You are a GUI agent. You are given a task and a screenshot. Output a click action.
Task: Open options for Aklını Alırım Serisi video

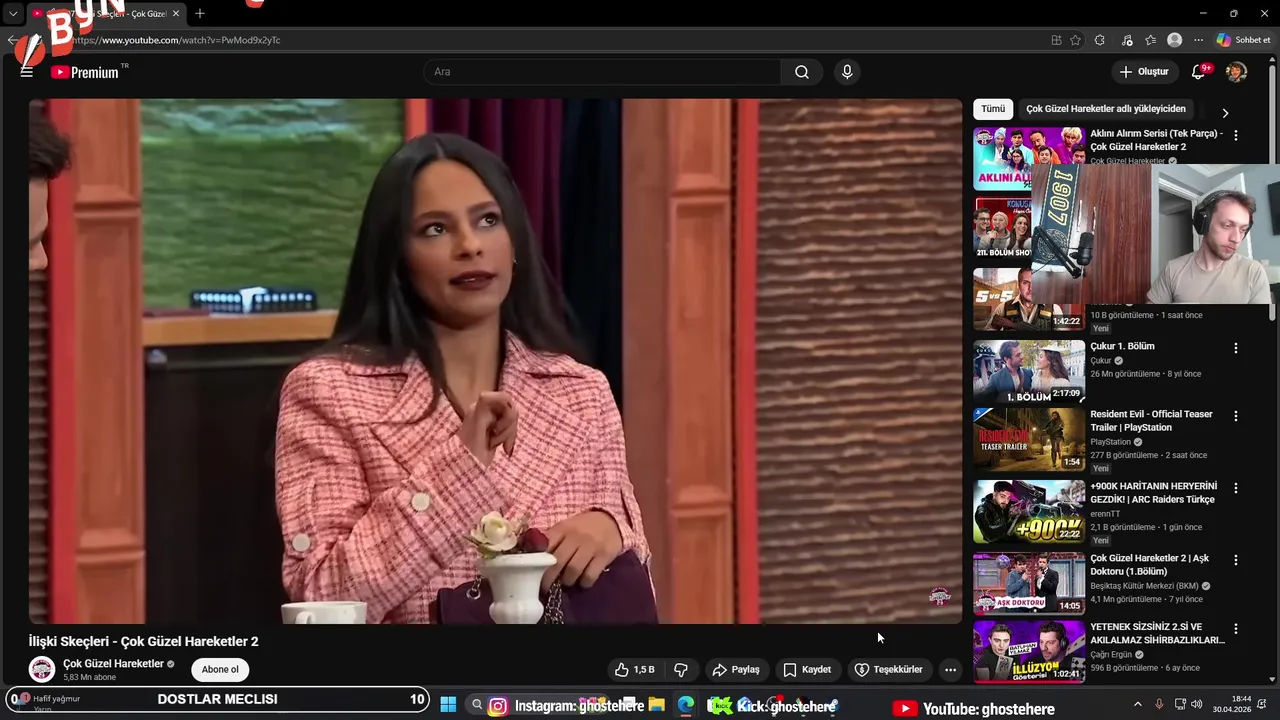[1235, 135]
